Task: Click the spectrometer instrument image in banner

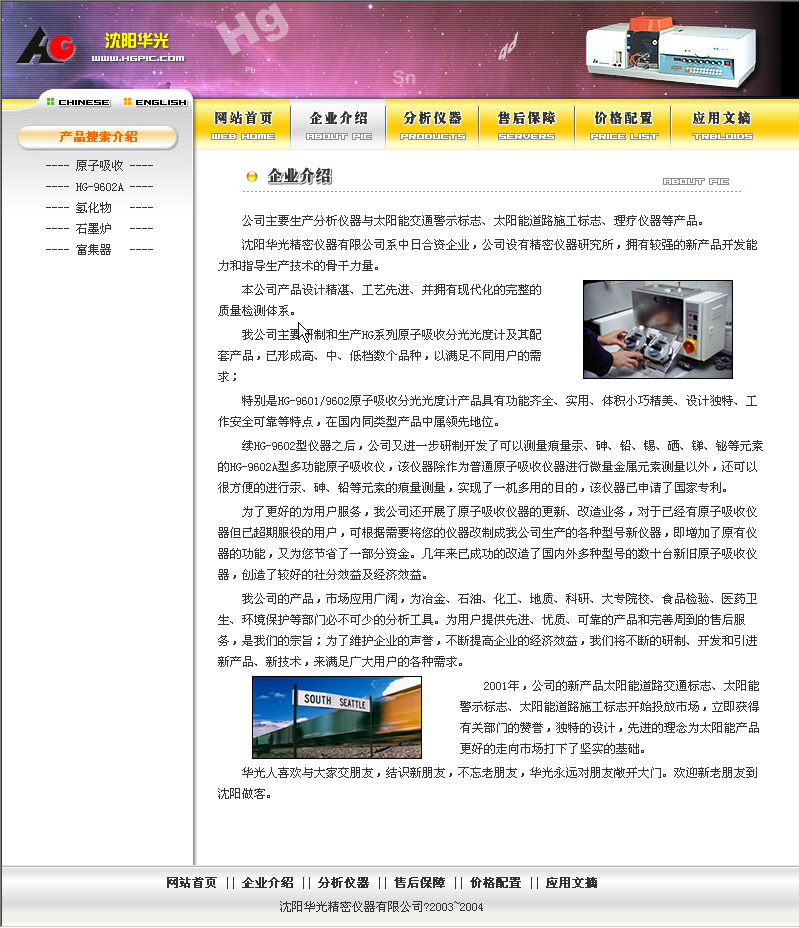Action: pyautogui.click(x=671, y=52)
